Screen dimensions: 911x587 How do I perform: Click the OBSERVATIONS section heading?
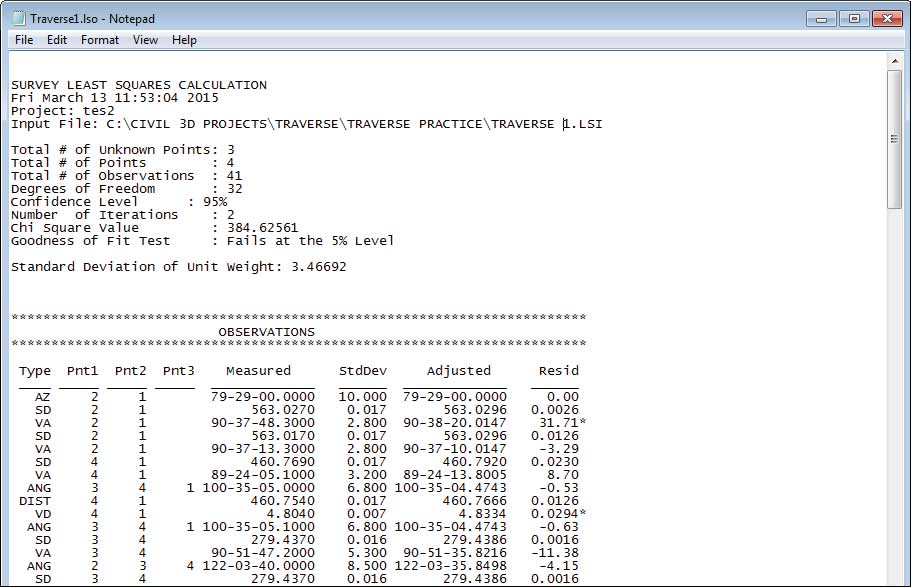[x=267, y=332]
